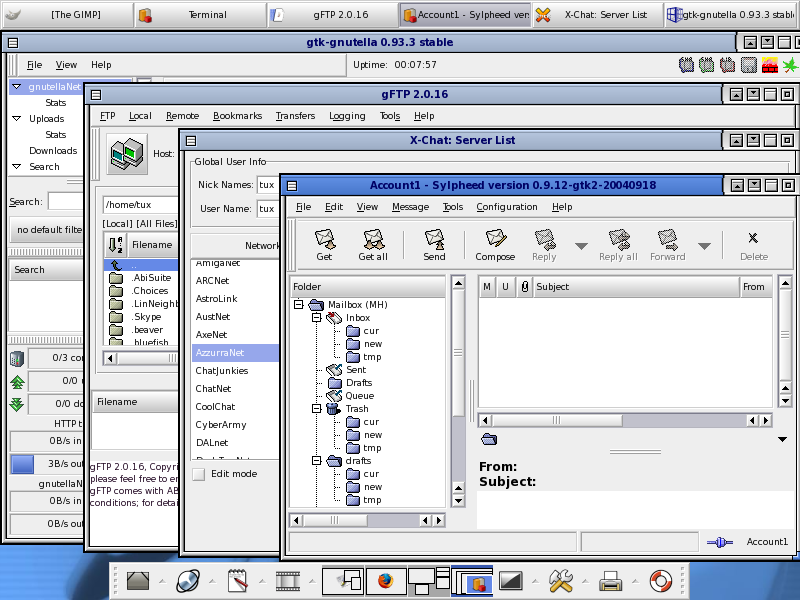
Task: Open the Reply dropdown arrow
Action: point(580,246)
